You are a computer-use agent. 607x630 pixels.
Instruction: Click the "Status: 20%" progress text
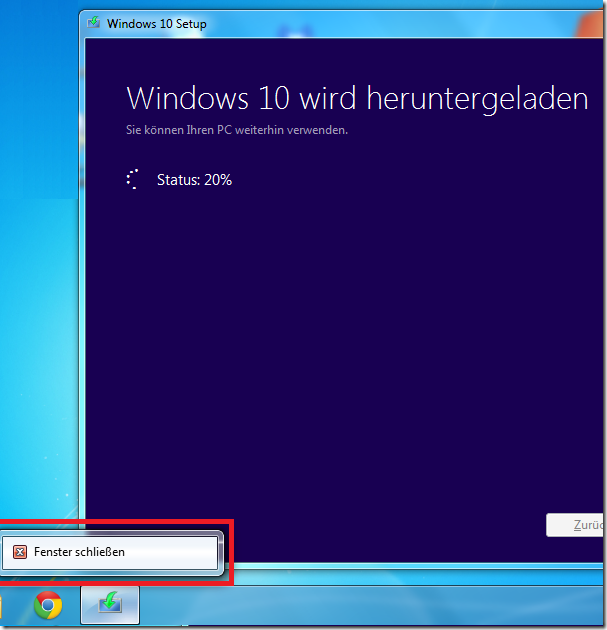pos(194,180)
